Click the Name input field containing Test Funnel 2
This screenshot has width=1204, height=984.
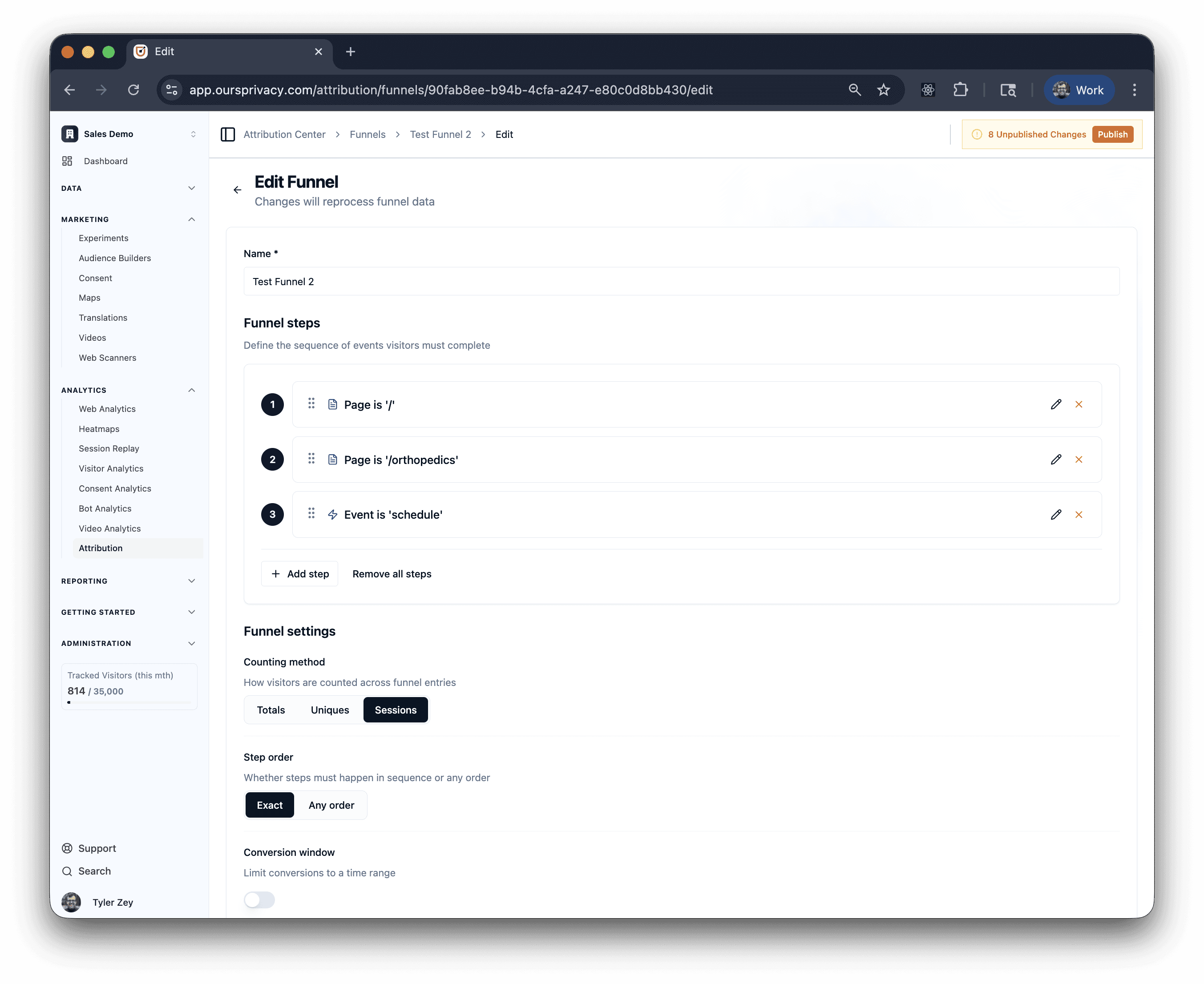pyautogui.click(x=681, y=282)
